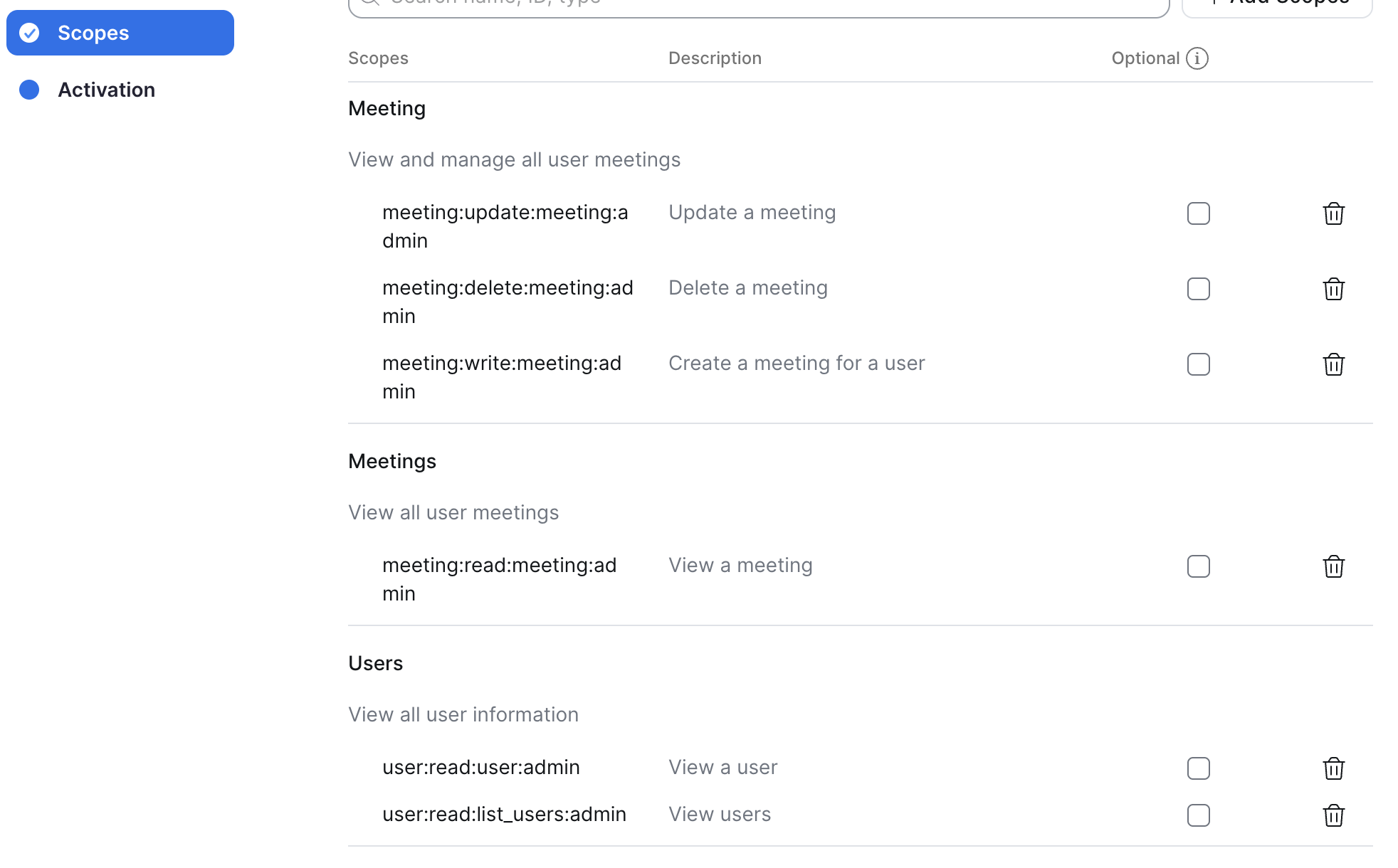Go to the Activation step

[x=106, y=90]
